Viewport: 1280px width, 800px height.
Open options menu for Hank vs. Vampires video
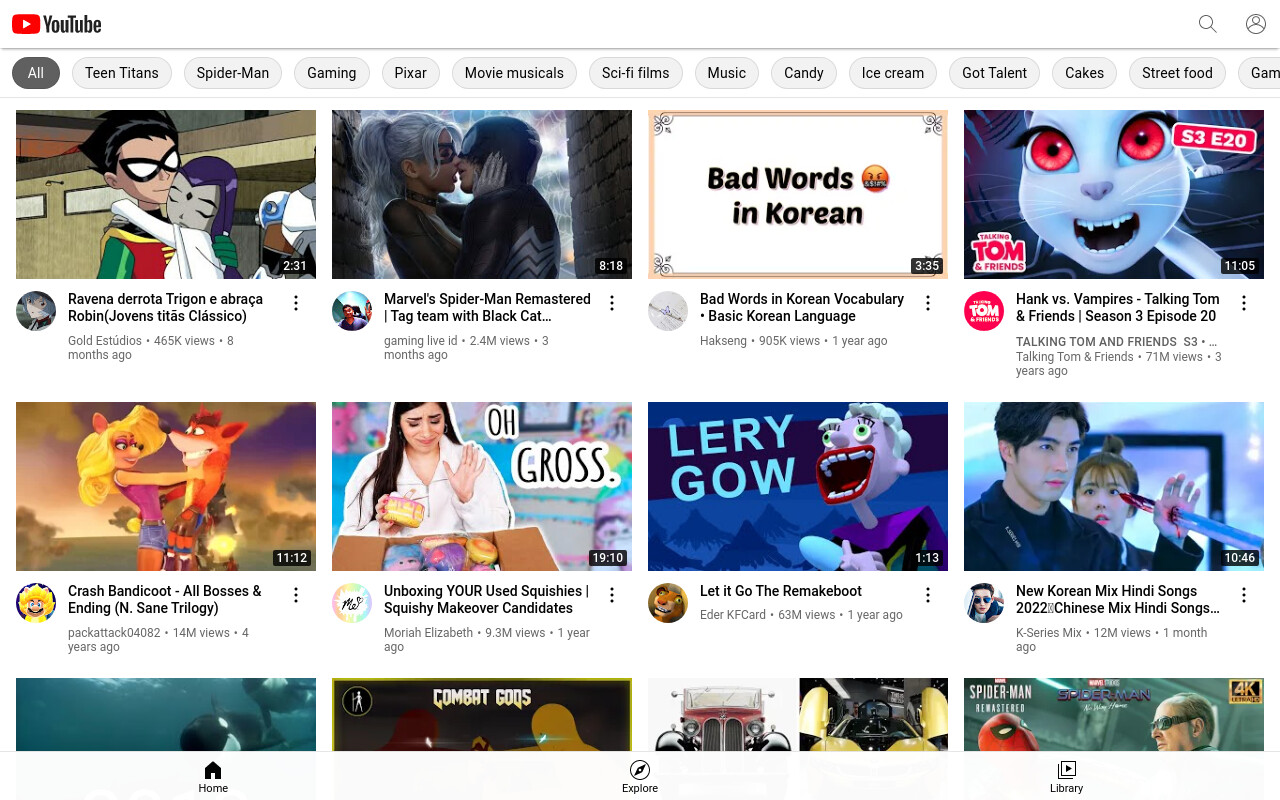coord(1244,303)
